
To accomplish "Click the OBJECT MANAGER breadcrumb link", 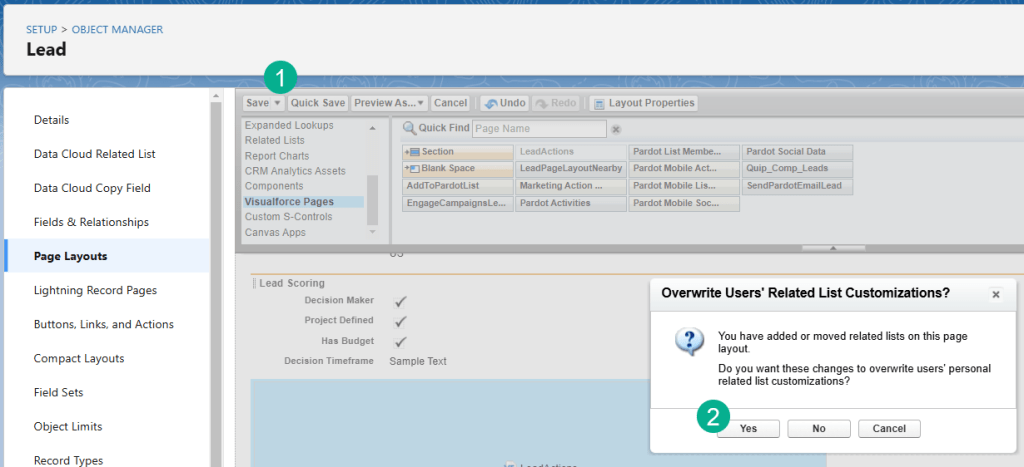I will coord(117,30).
